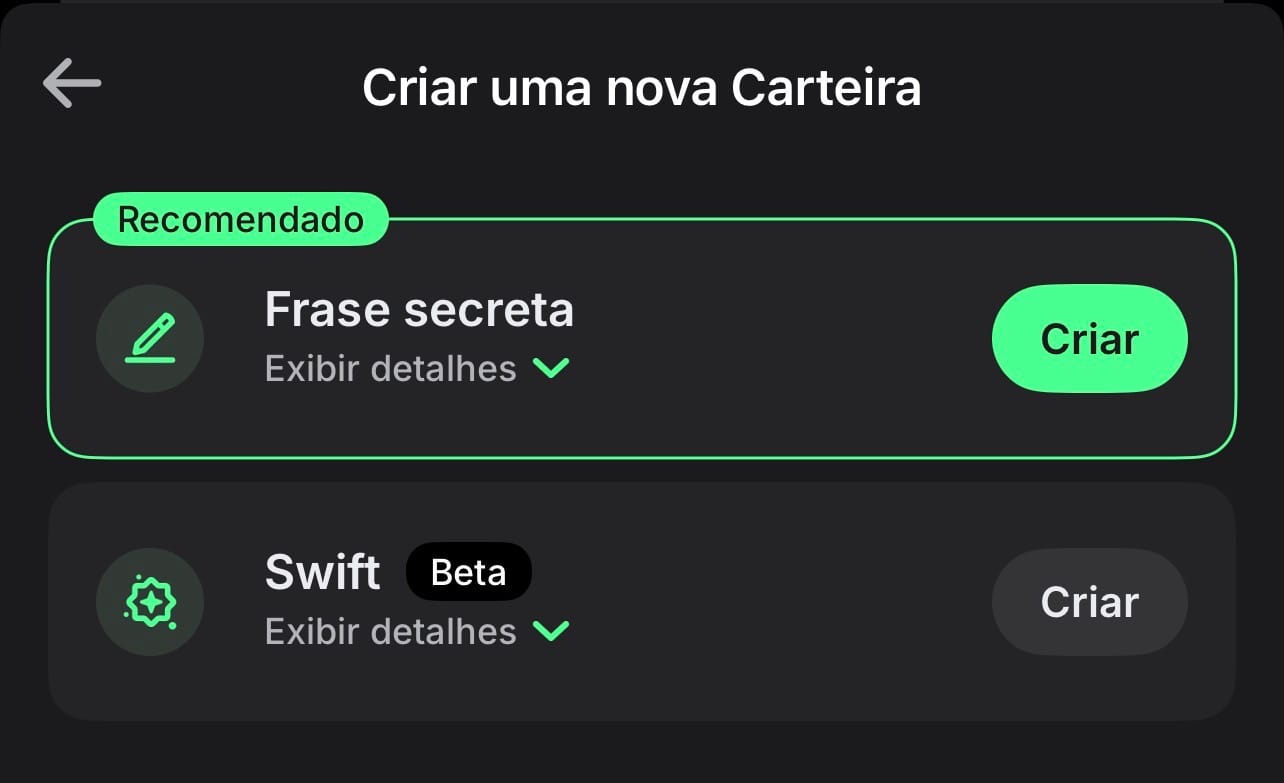Click the downward chevron in the Swift card
This screenshot has width=1284, height=783.
click(551, 631)
